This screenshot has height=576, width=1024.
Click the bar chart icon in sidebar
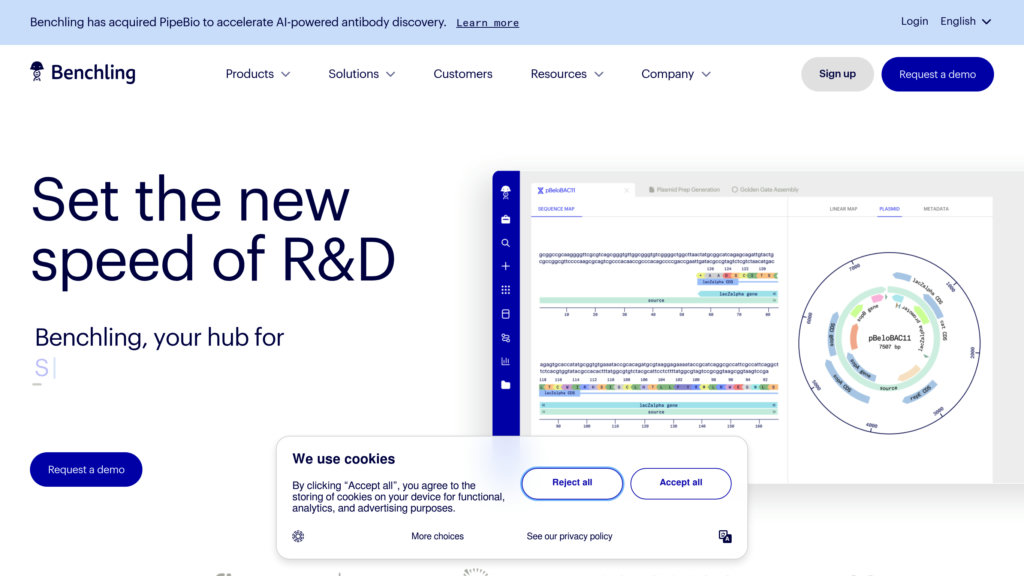point(506,361)
